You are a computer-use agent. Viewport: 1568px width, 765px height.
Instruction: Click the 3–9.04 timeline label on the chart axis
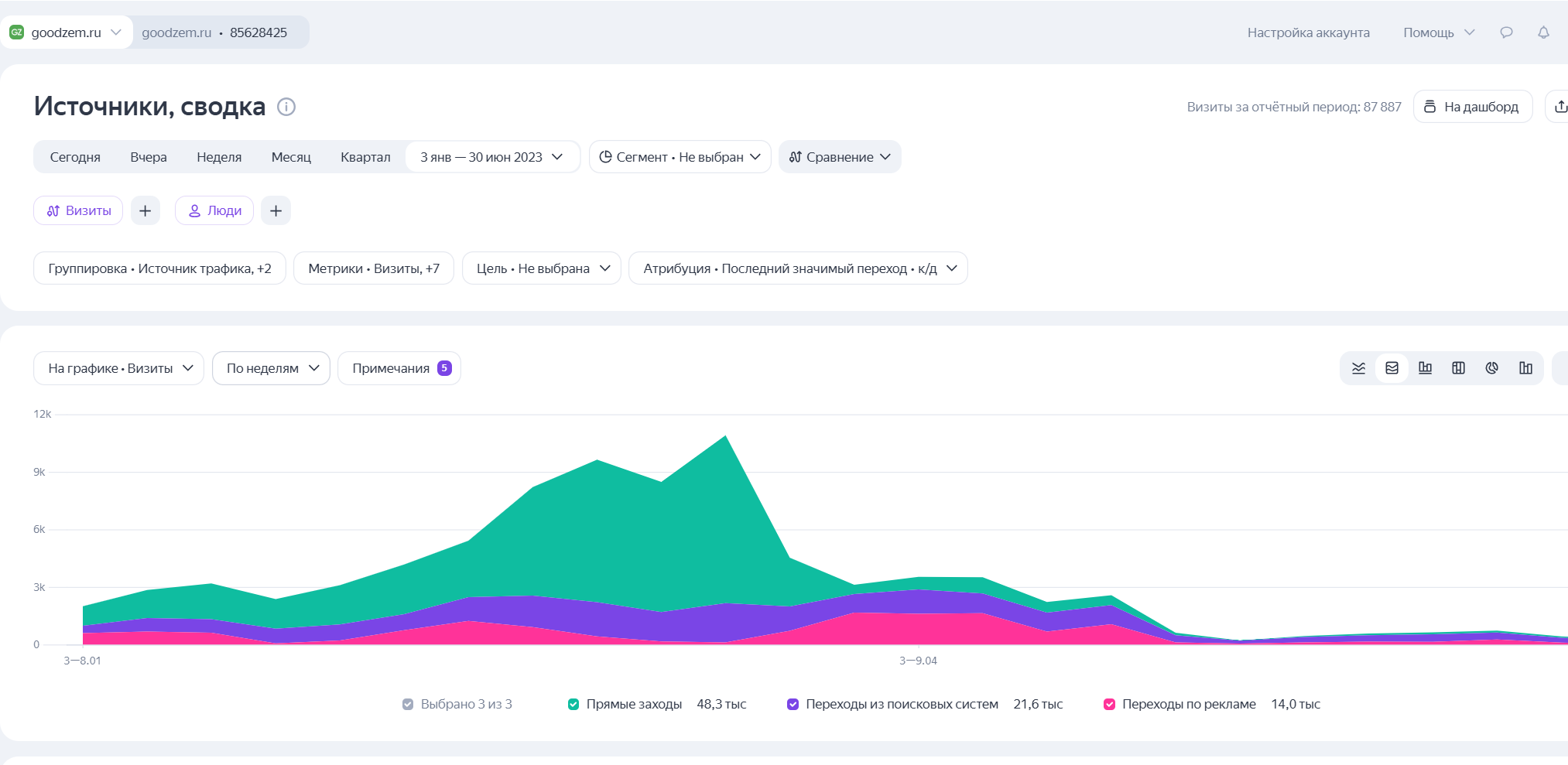918,661
